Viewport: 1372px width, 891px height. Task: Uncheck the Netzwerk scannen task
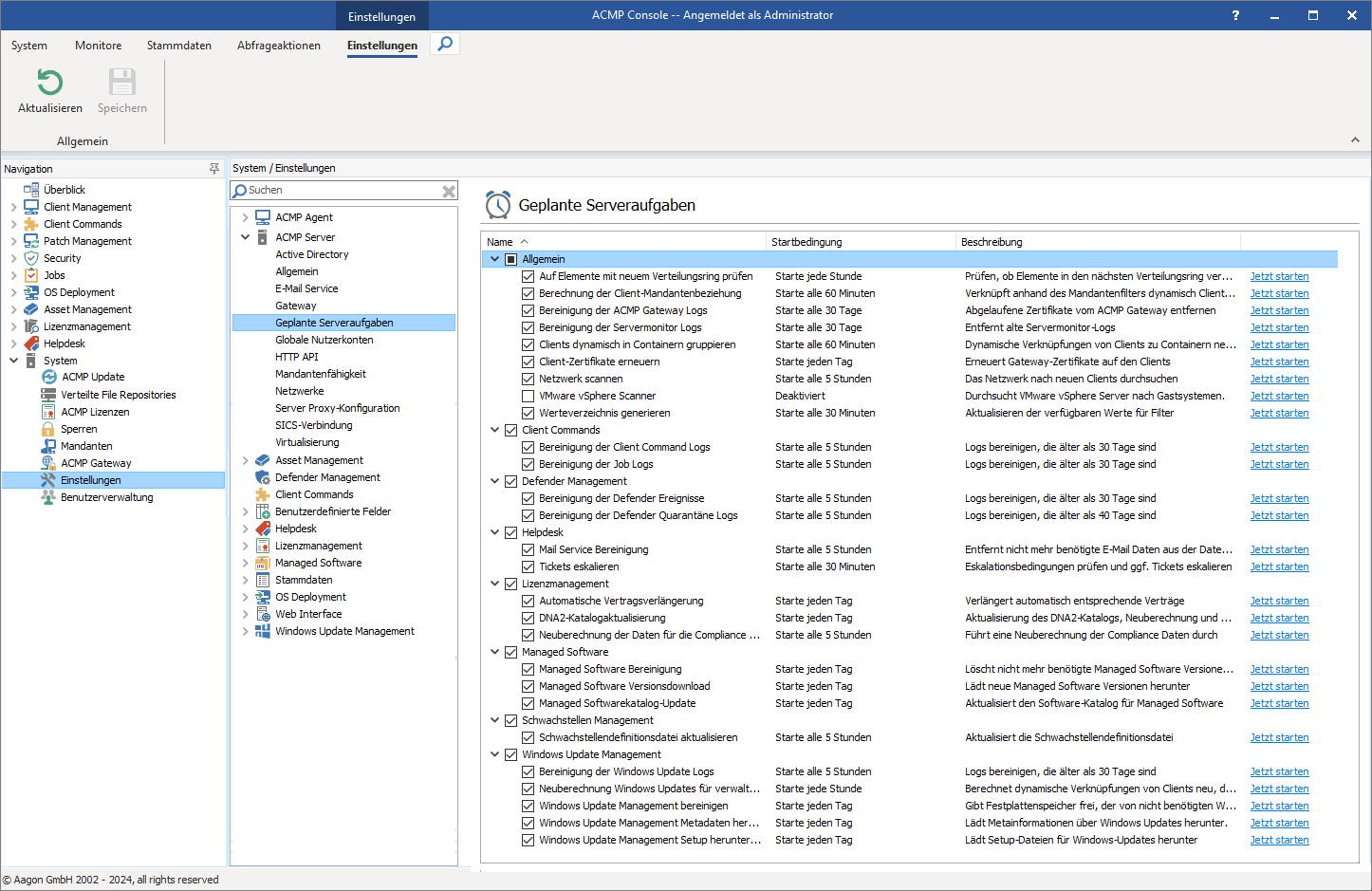pos(528,379)
